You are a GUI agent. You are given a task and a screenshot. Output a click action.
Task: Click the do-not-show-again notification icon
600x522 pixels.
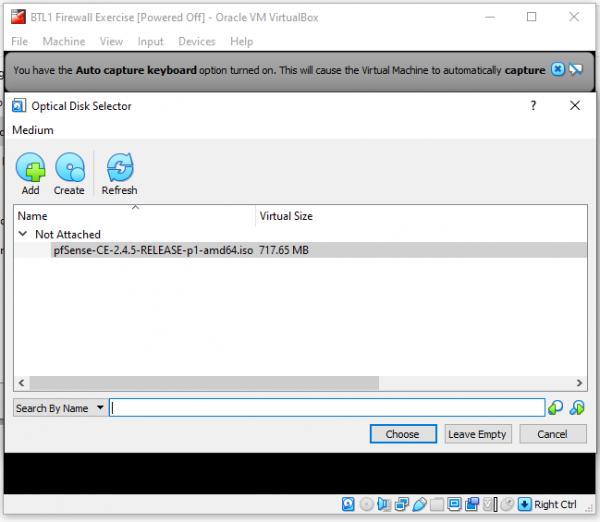(x=576, y=69)
